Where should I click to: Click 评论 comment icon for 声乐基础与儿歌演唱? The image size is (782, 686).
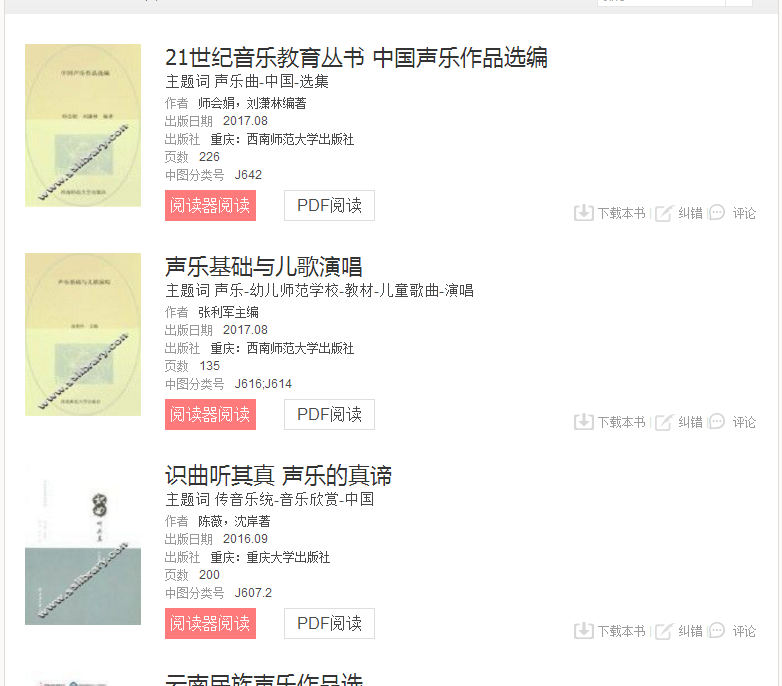717,421
